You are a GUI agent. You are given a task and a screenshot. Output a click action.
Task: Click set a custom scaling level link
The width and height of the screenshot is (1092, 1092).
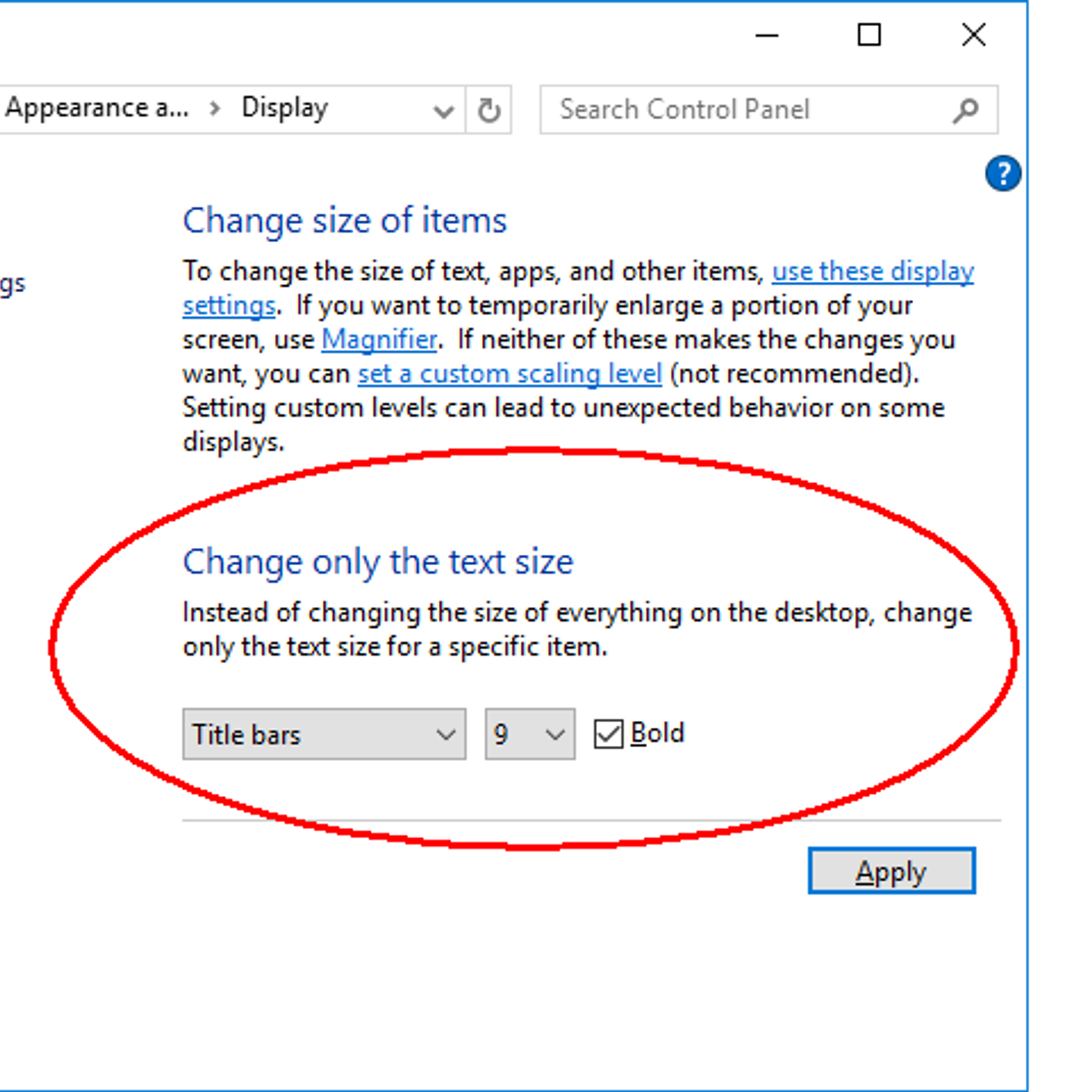pyautogui.click(x=509, y=373)
